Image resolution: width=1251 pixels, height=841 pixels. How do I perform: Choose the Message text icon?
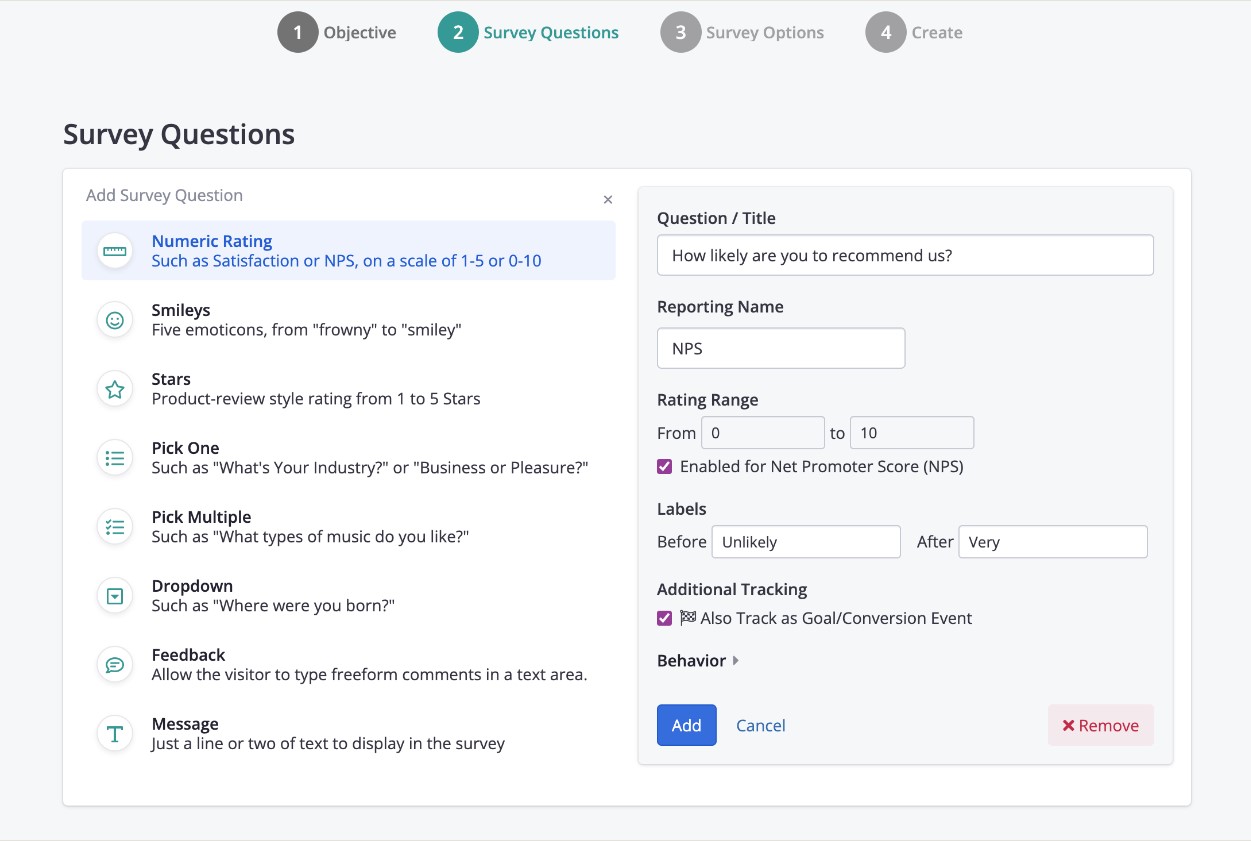pos(115,734)
